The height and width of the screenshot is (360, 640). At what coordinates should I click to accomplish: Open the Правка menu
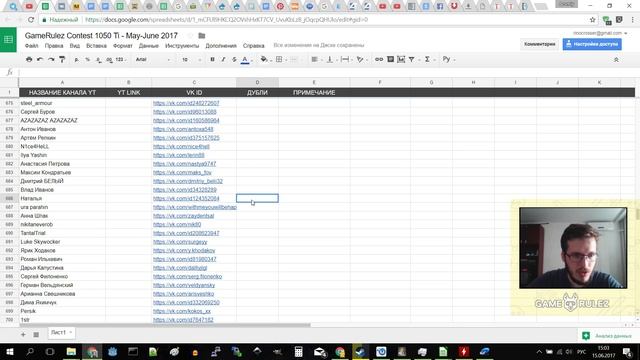point(54,46)
